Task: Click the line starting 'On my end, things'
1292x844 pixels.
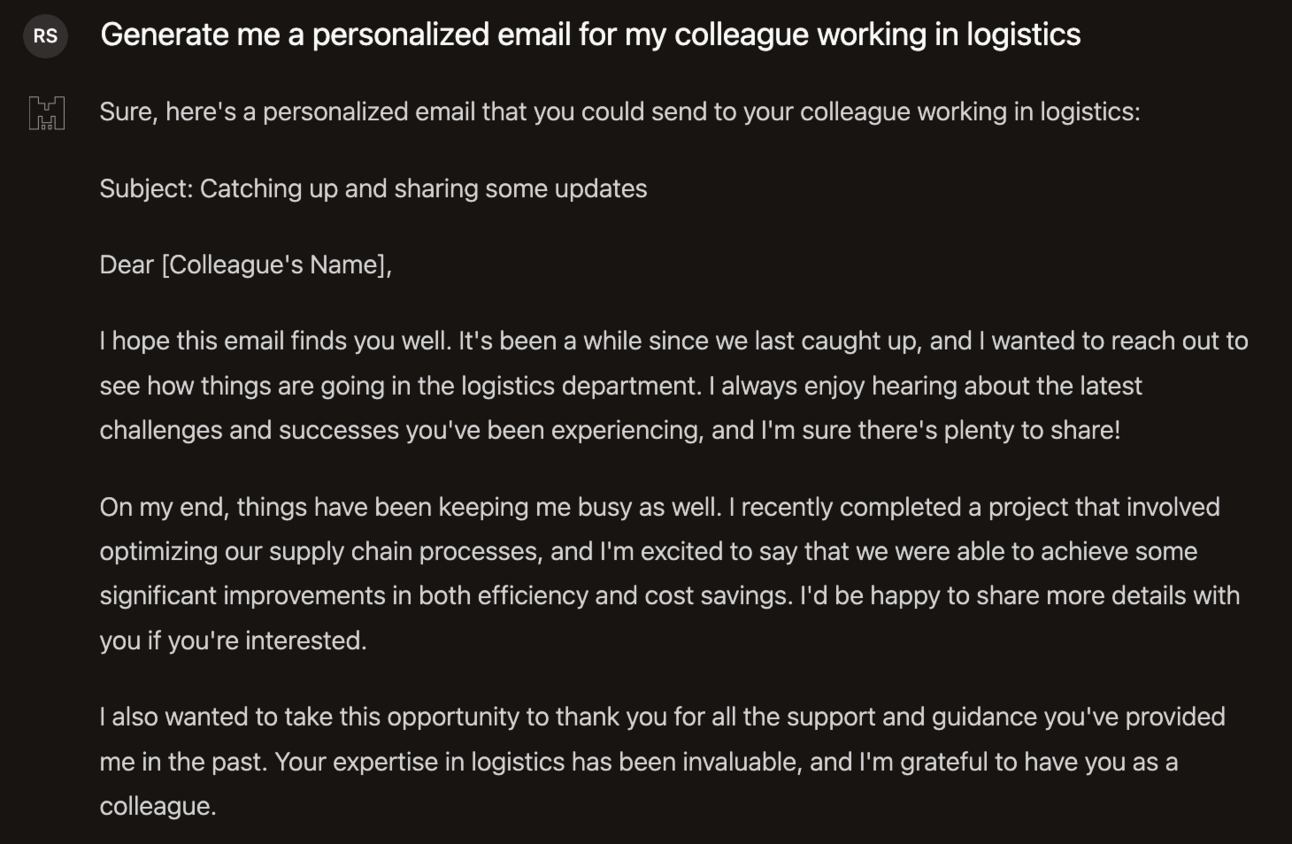Action: point(659,507)
